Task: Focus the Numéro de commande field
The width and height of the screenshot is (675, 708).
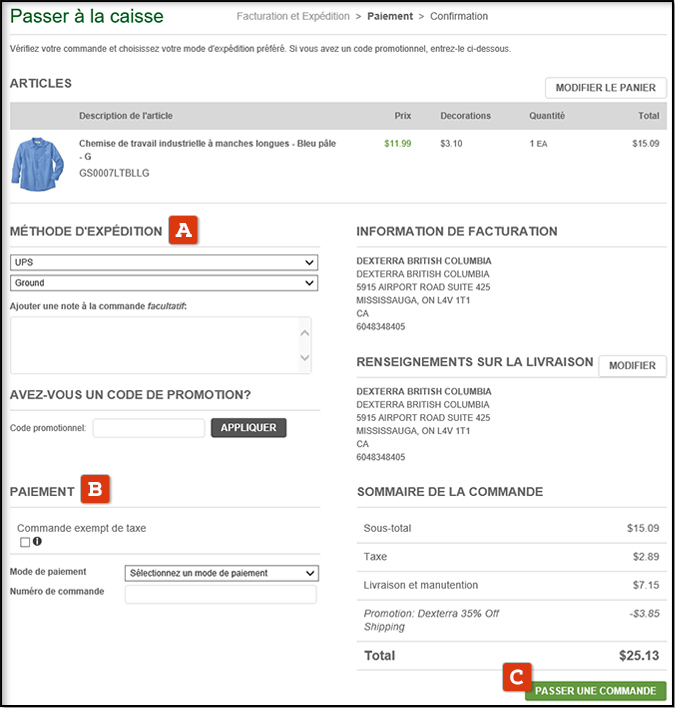Action: [220, 595]
